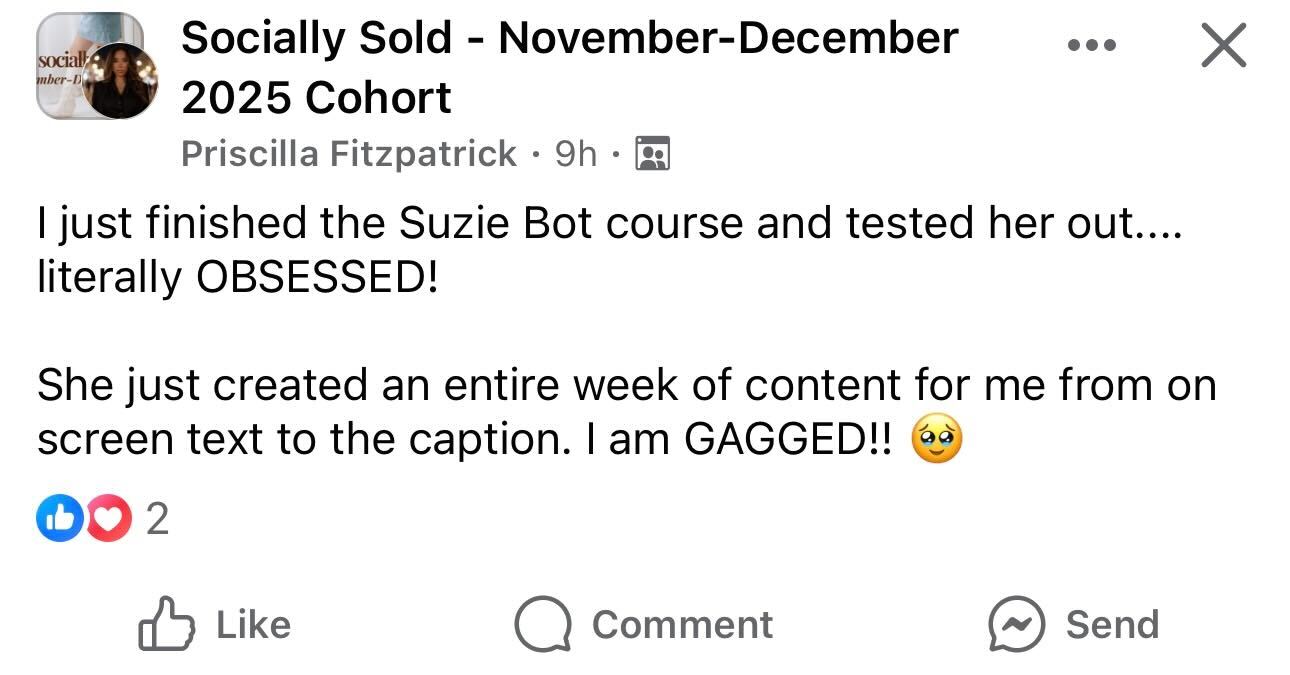This screenshot has height=675, width=1290.
Task: Click the red heart Love reaction badge
Action: (107, 520)
